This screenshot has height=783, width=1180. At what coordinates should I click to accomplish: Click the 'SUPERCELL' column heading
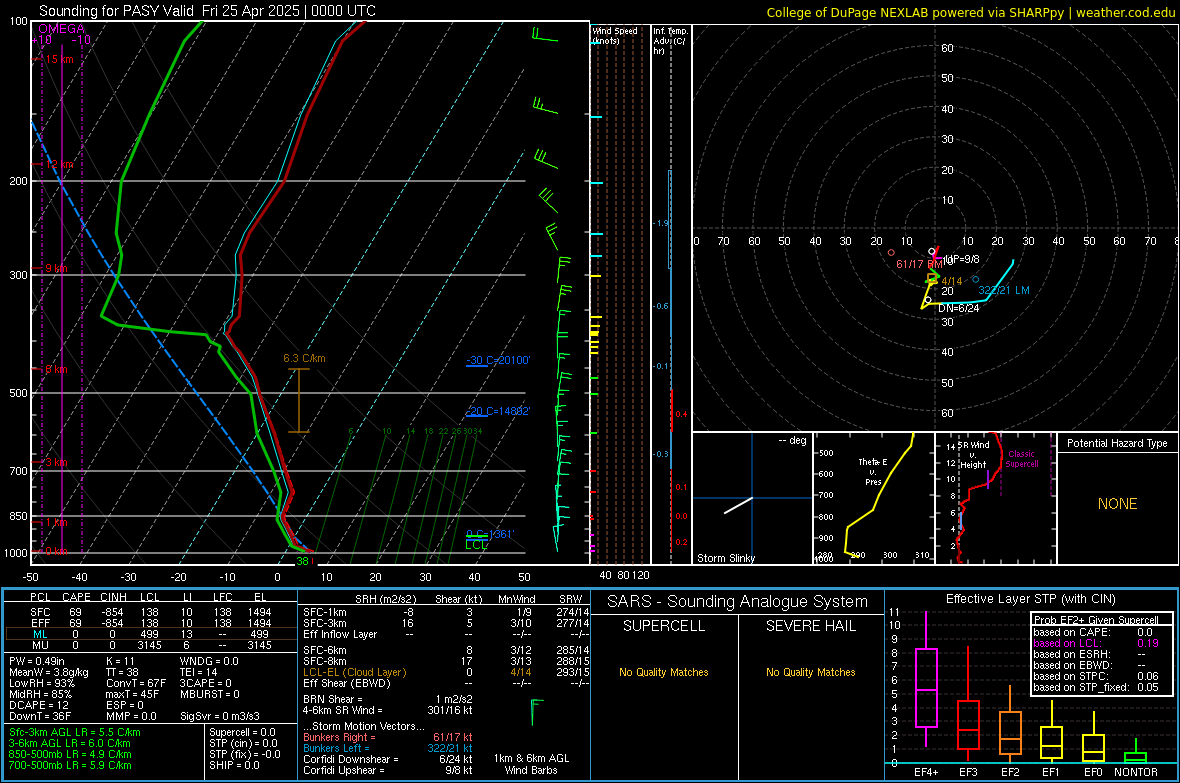click(664, 626)
